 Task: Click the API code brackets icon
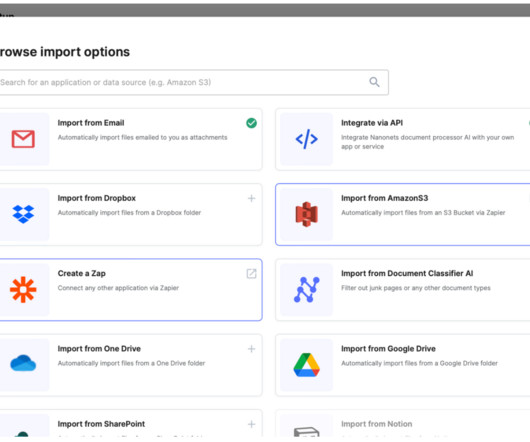[x=306, y=139]
